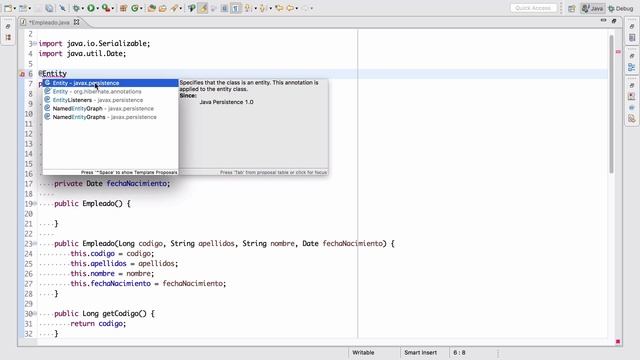This screenshot has width=640, height=360.
Task: Click the 'Writable' status bar entry
Action: (363, 353)
